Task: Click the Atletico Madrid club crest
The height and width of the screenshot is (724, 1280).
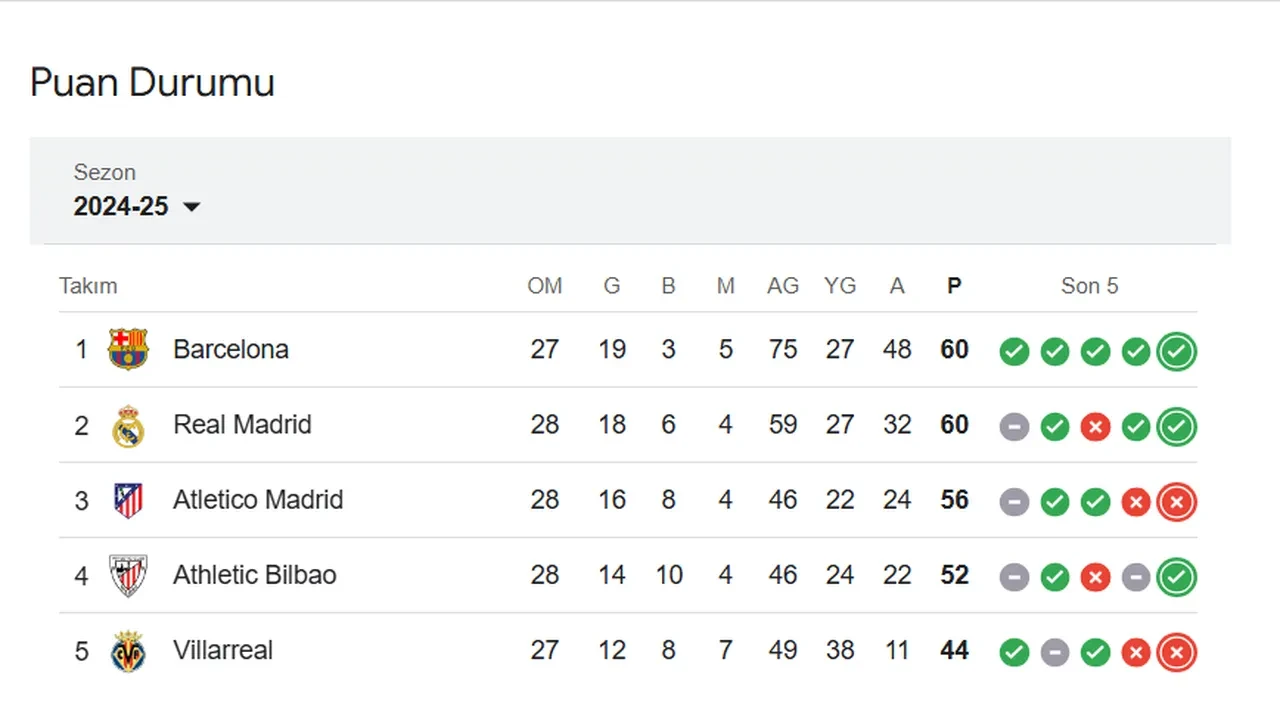Action: [128, 500]
